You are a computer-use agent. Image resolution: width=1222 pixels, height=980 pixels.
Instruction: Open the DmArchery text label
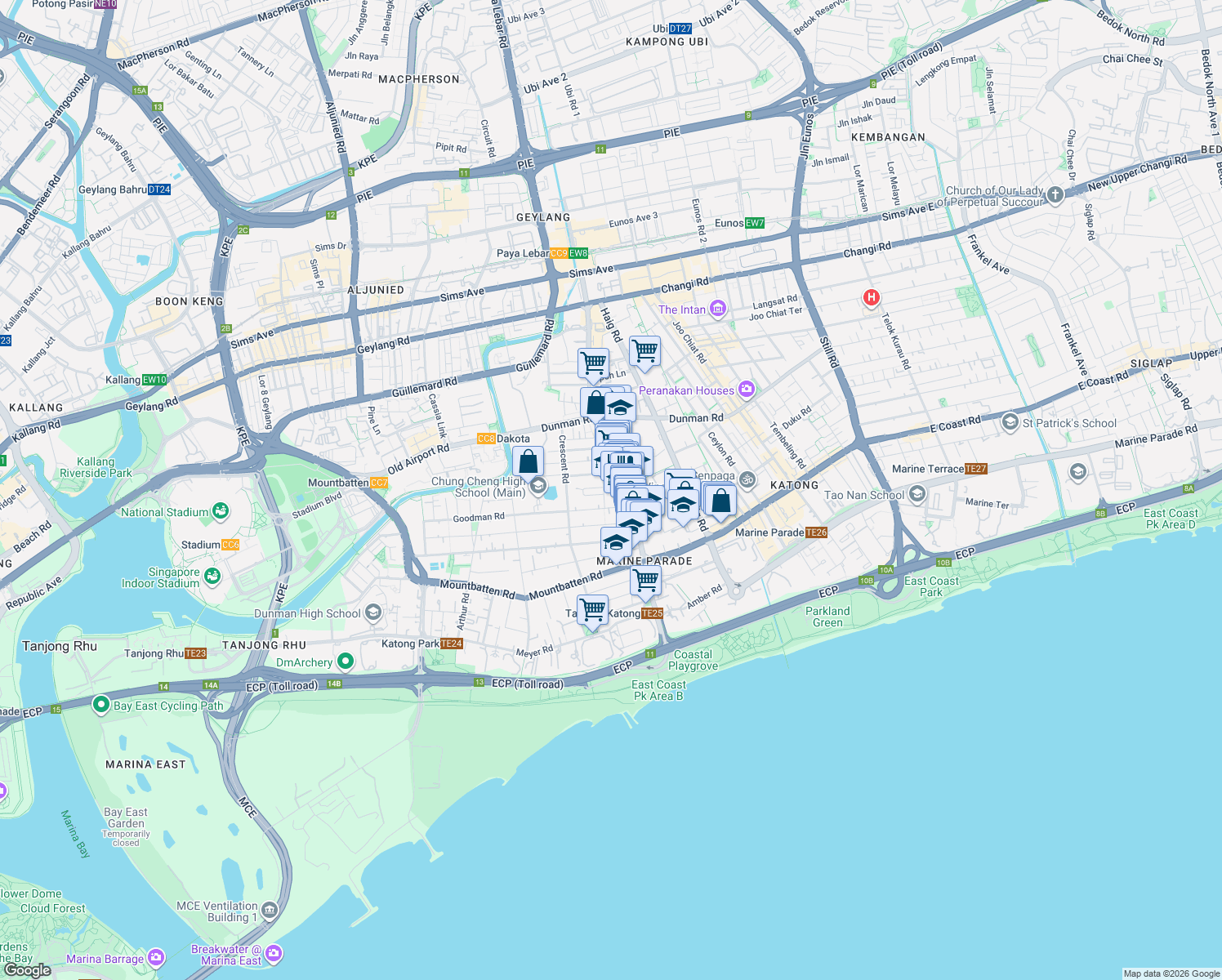(304, 662)
